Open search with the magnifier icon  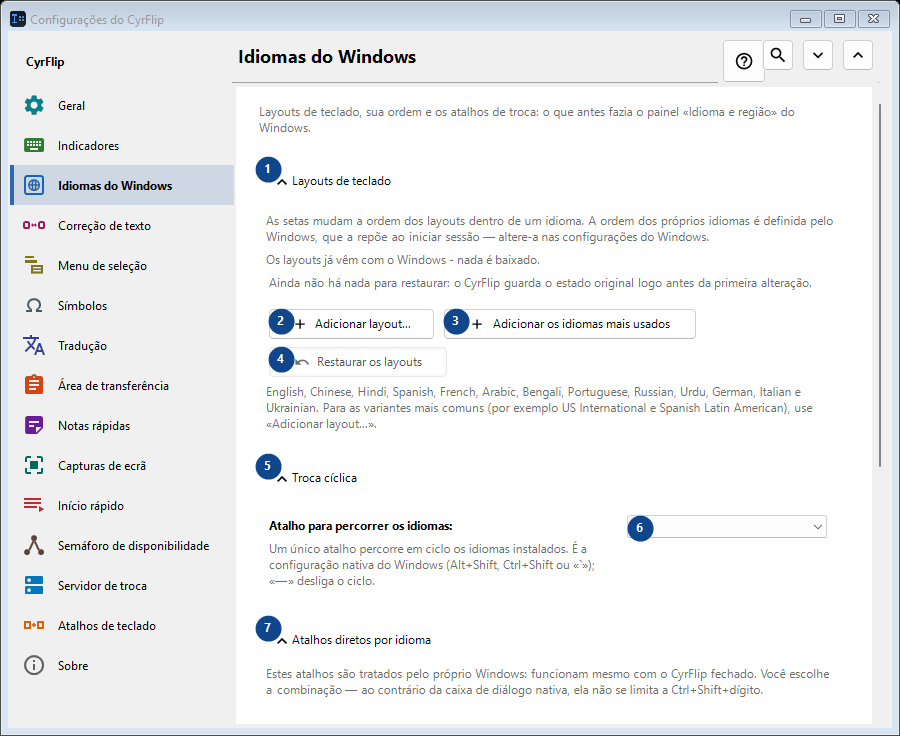click(778, 55)
